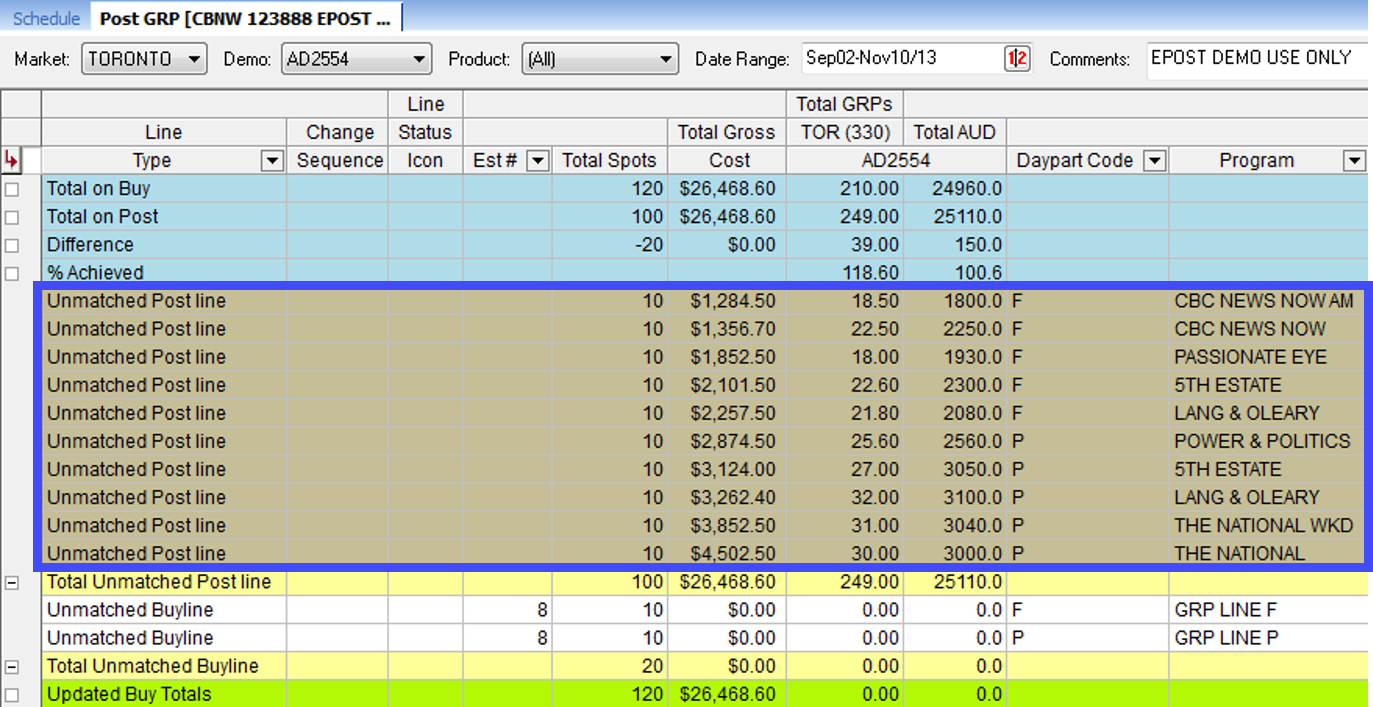Click the $4,502.50 cost cell

click(726, 553)
